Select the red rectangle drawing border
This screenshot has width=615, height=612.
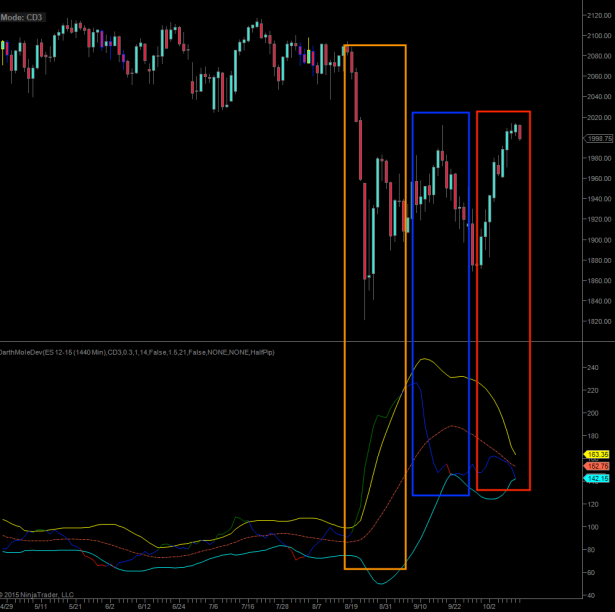(477, 300)
